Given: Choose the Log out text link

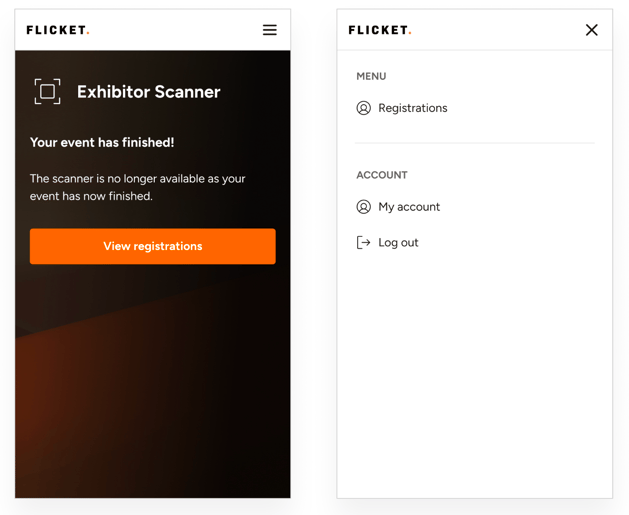Looking at the screenshot, I should pos(398,243).
